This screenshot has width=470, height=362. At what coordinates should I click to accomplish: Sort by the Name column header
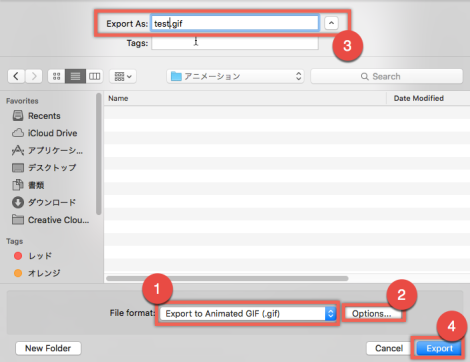coord(245,98)
